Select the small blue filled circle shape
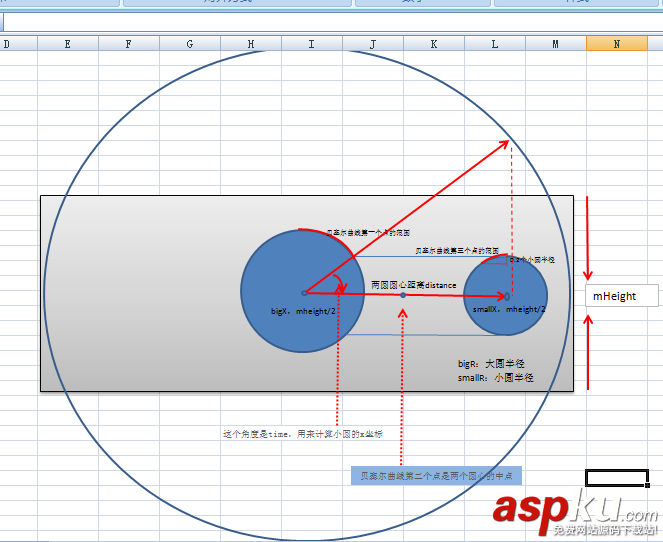The height and width of the screenshot is (542, 663). click(x=506, y=295)
